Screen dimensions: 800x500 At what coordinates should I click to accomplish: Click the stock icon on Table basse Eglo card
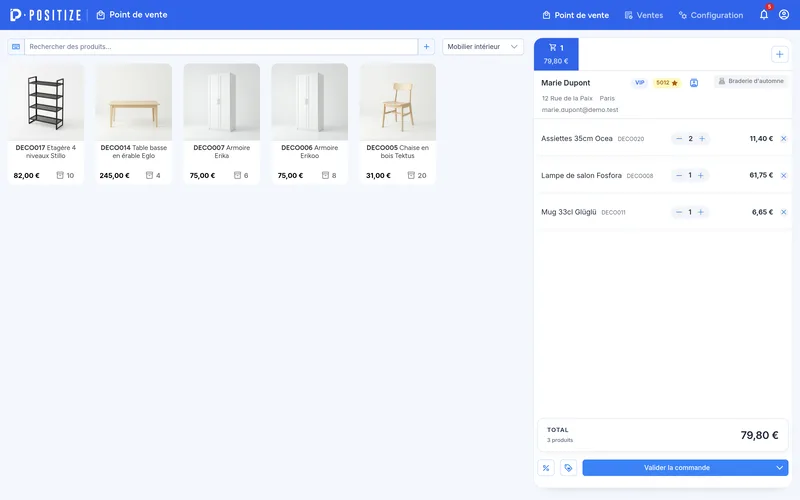pyautogui.click(x=149, y=175)
